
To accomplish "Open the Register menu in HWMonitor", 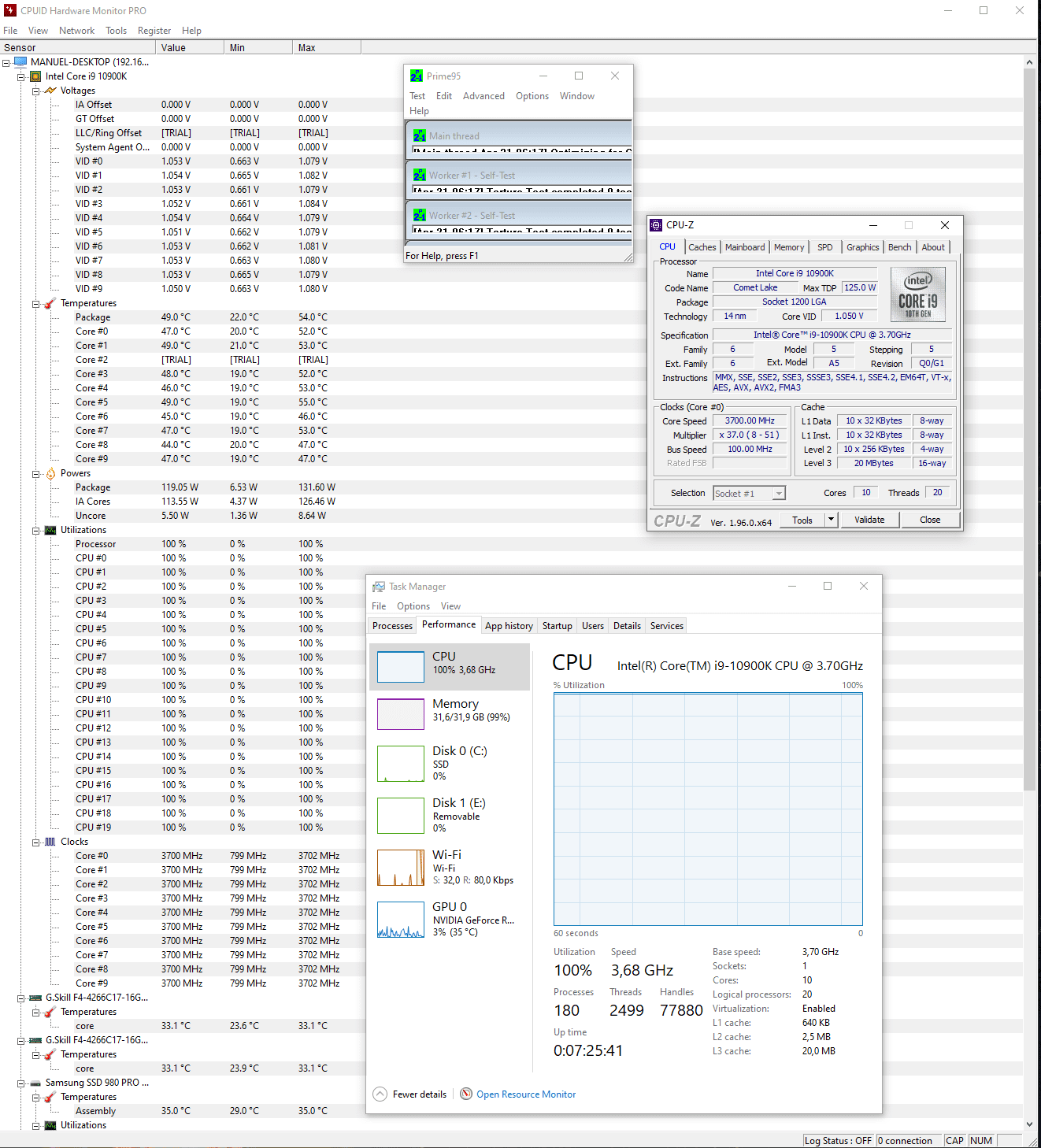I will (x=154, y=31).
